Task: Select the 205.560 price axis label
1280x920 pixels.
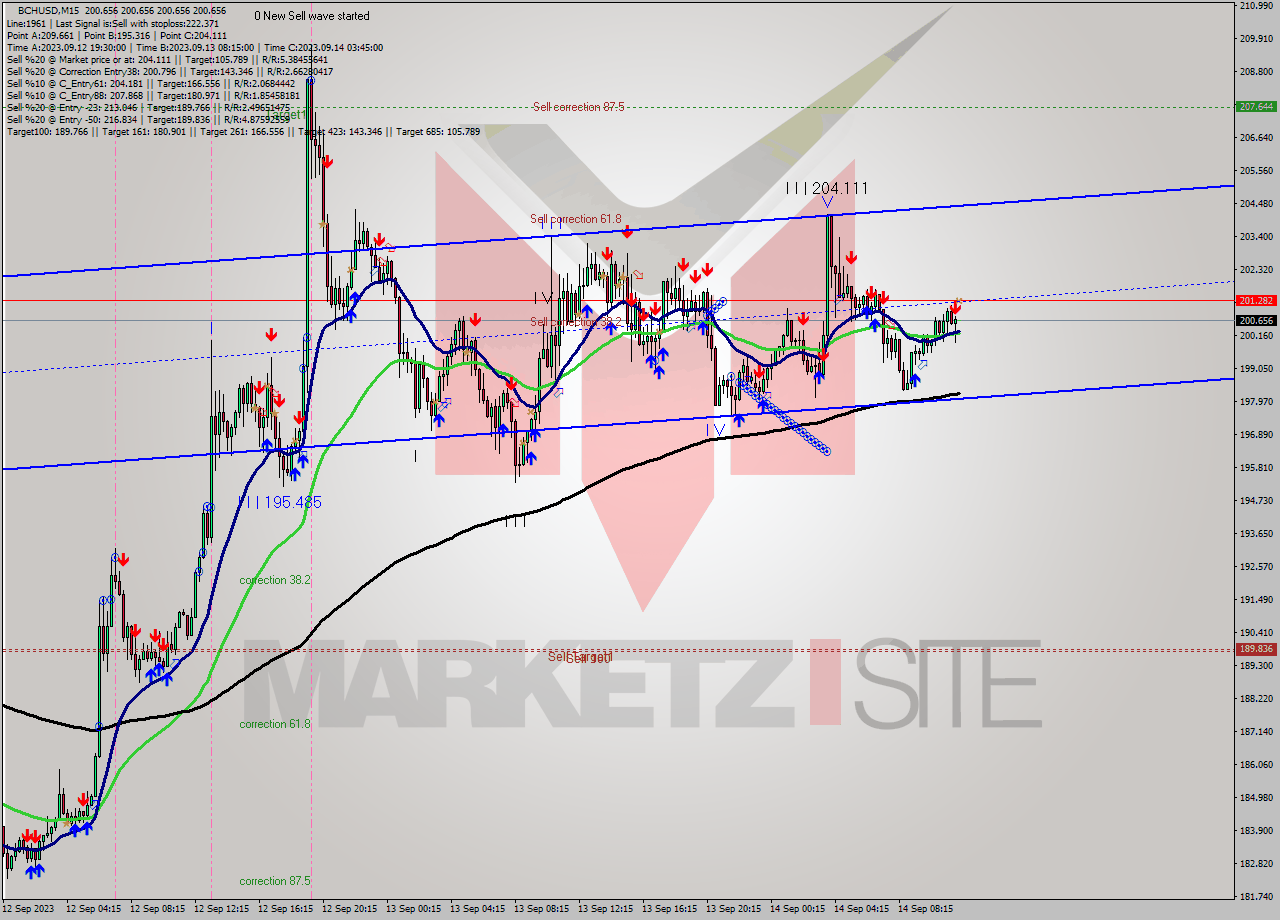Action: coord(1256,171)
